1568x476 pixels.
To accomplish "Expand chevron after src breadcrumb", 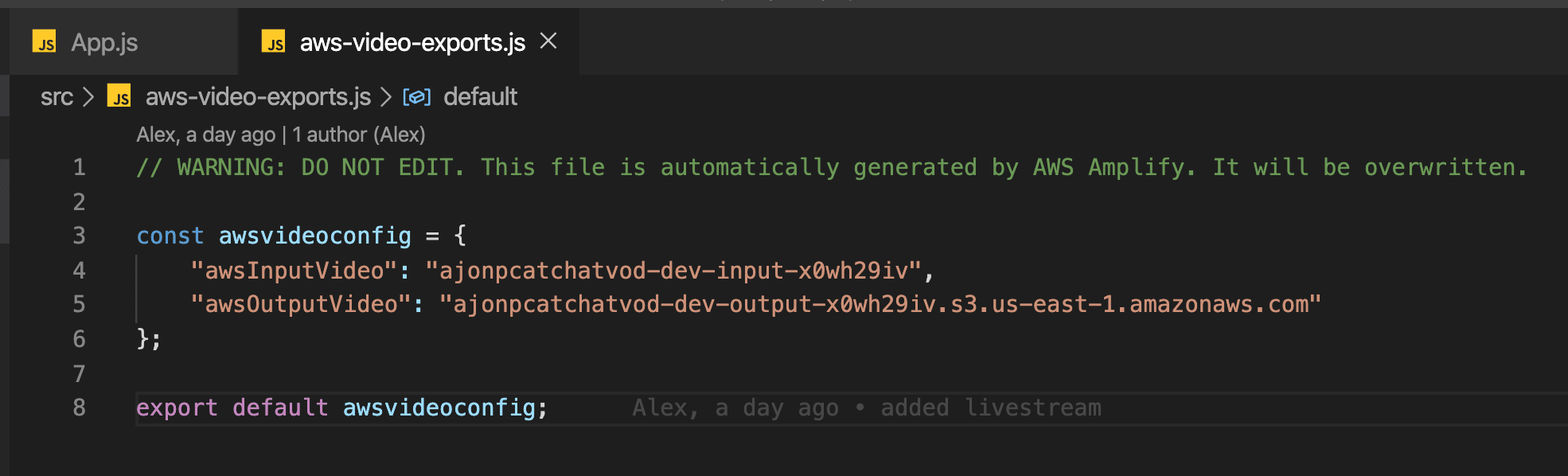I will click(x=89, y=97).
